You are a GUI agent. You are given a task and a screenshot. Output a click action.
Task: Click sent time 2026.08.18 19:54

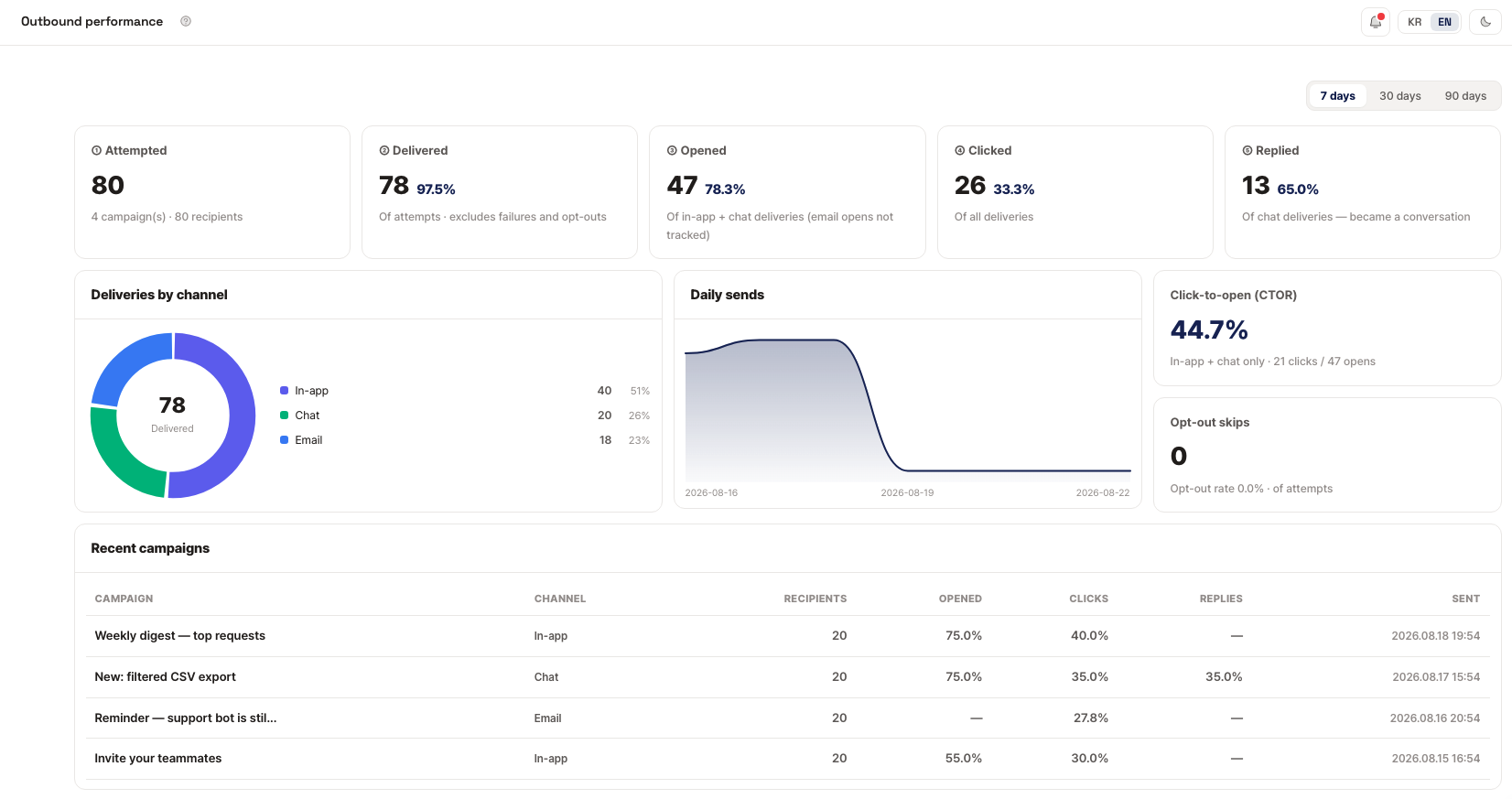1436,636
